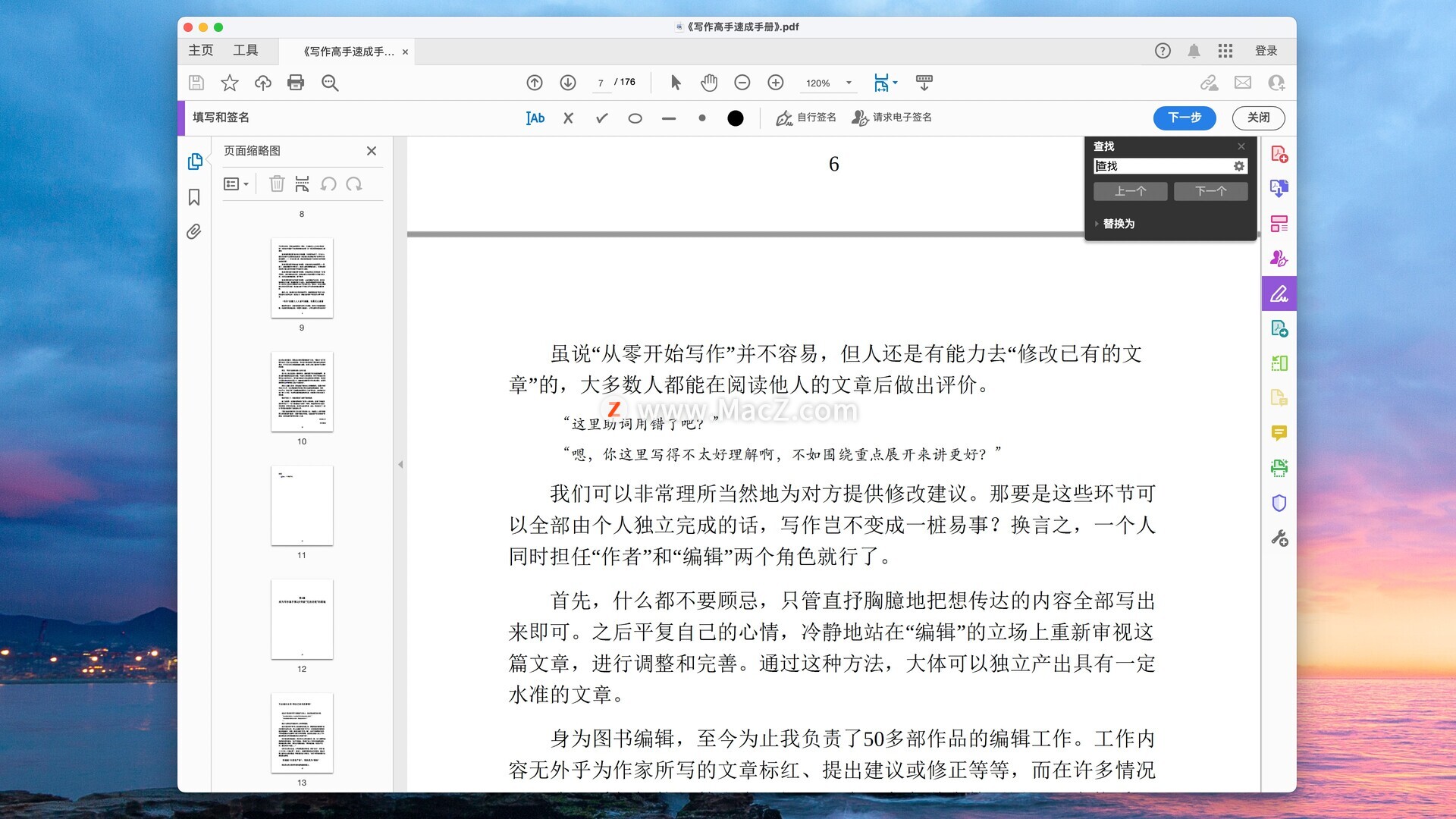Close the 页面缩略图 panel

(372, 151)
